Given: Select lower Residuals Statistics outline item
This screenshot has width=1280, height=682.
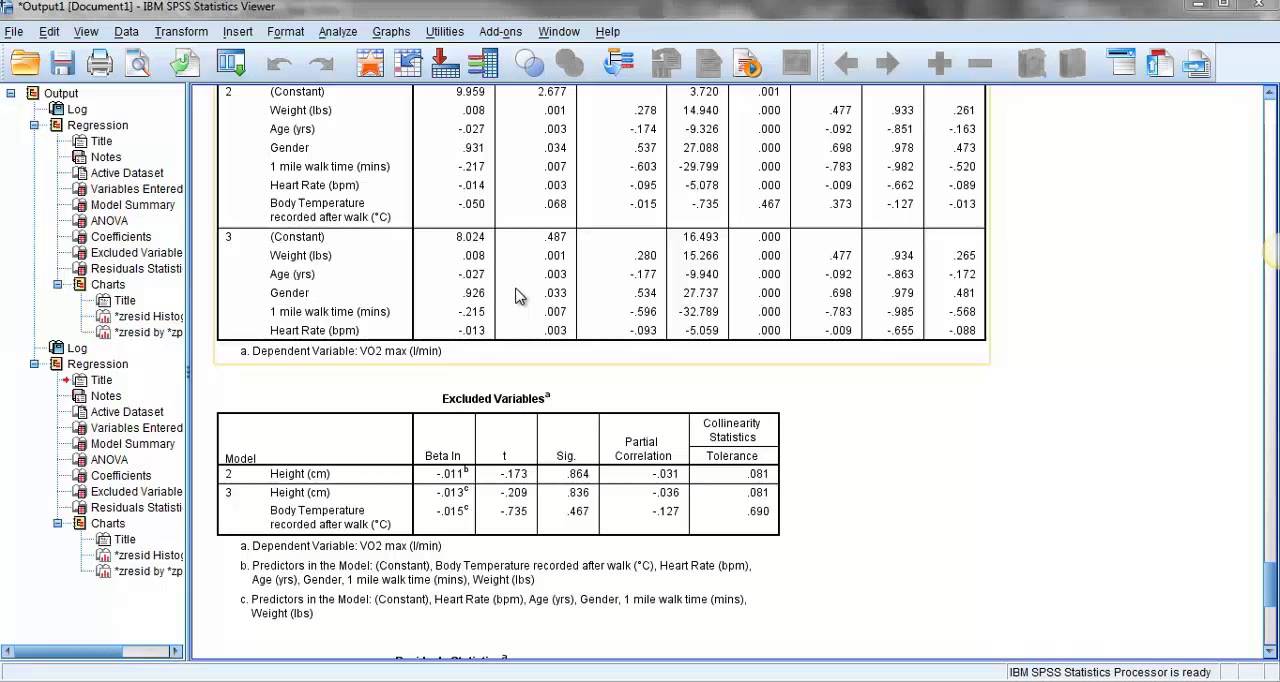Looking at the screenshot, I should 137,508.
